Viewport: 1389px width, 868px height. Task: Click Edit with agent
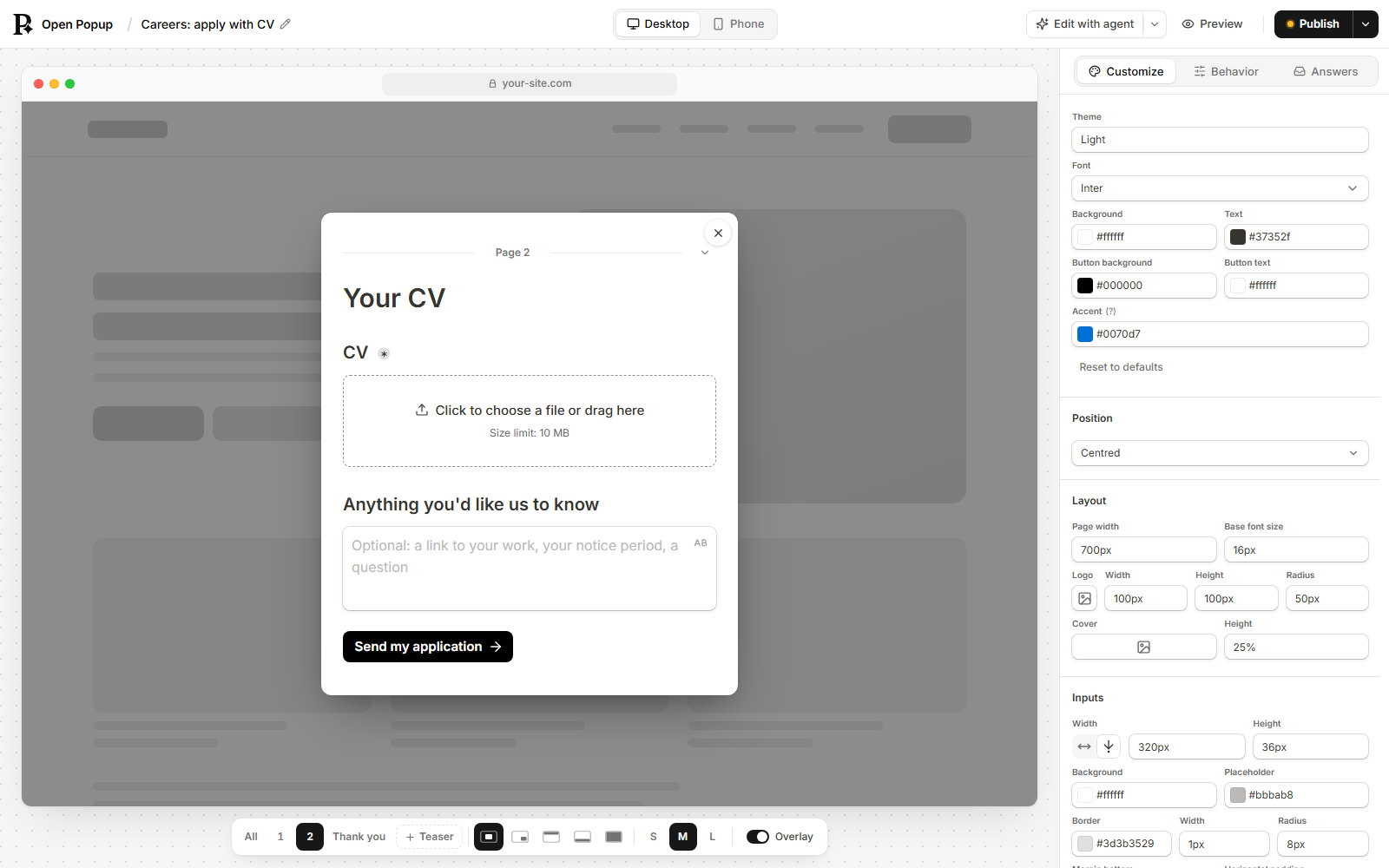point(1085,24)
